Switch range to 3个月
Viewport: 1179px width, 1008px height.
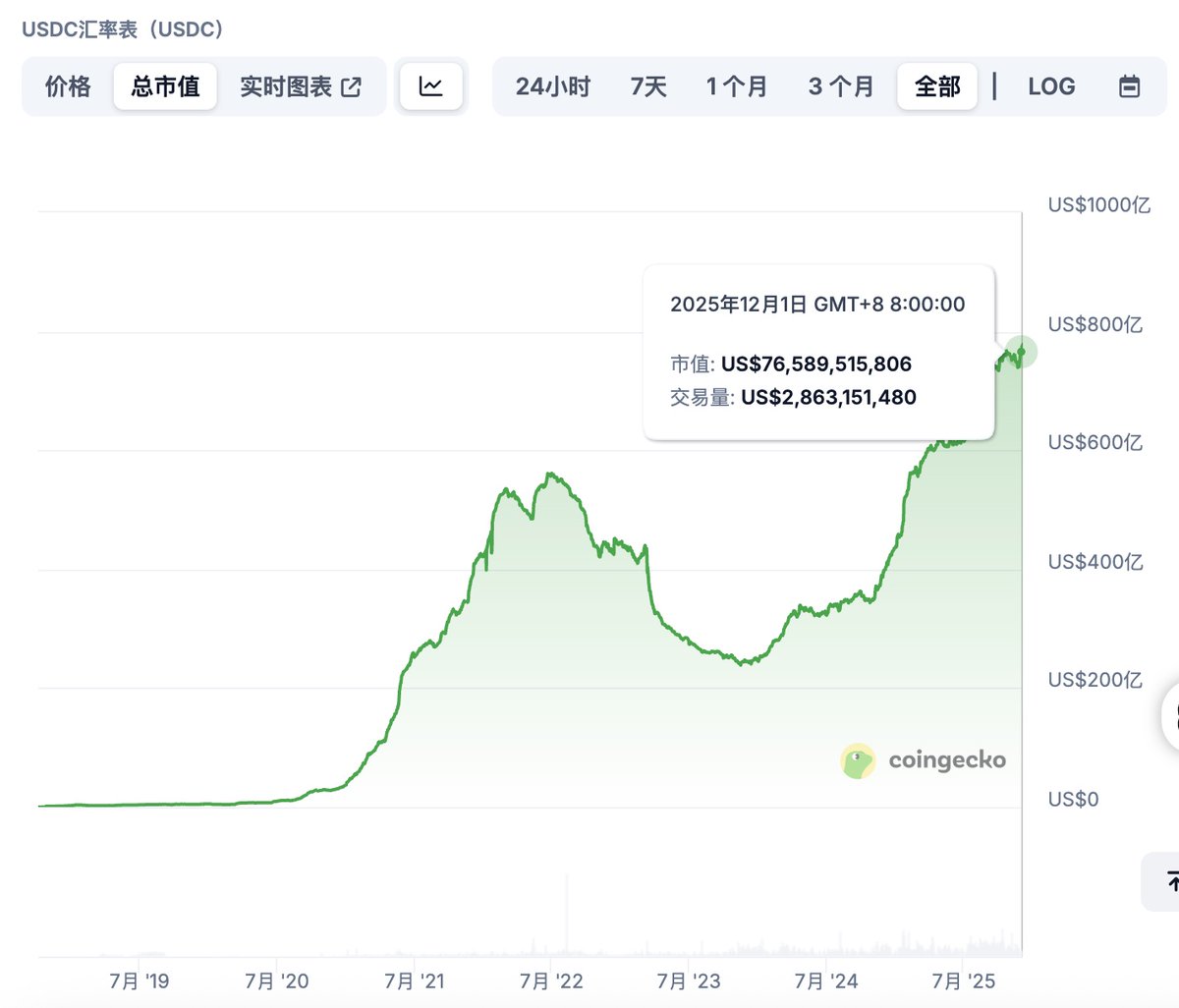(x=841, y=86)
